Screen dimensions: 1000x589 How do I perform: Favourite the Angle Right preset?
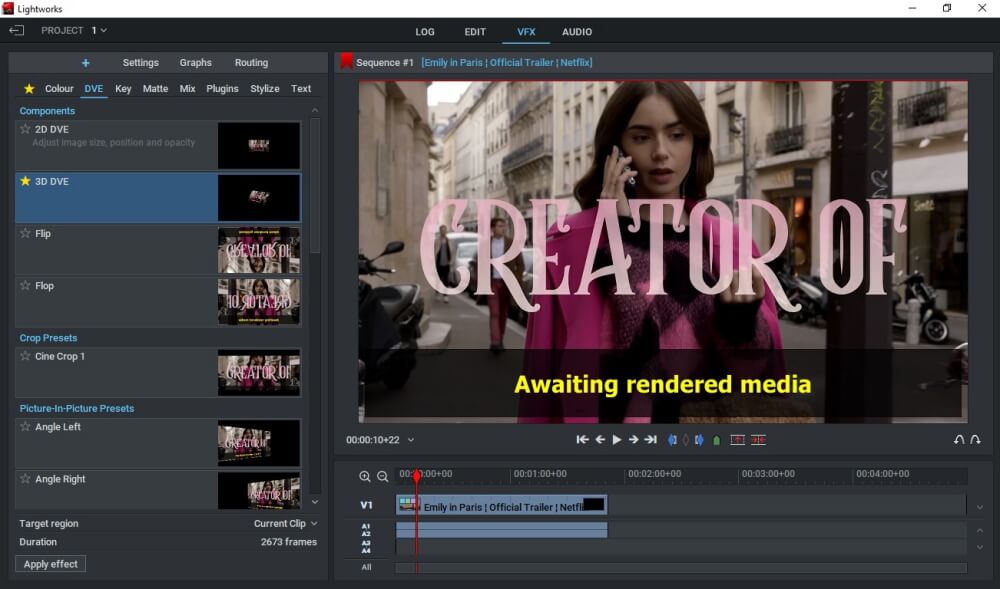[x=26, y=479]
